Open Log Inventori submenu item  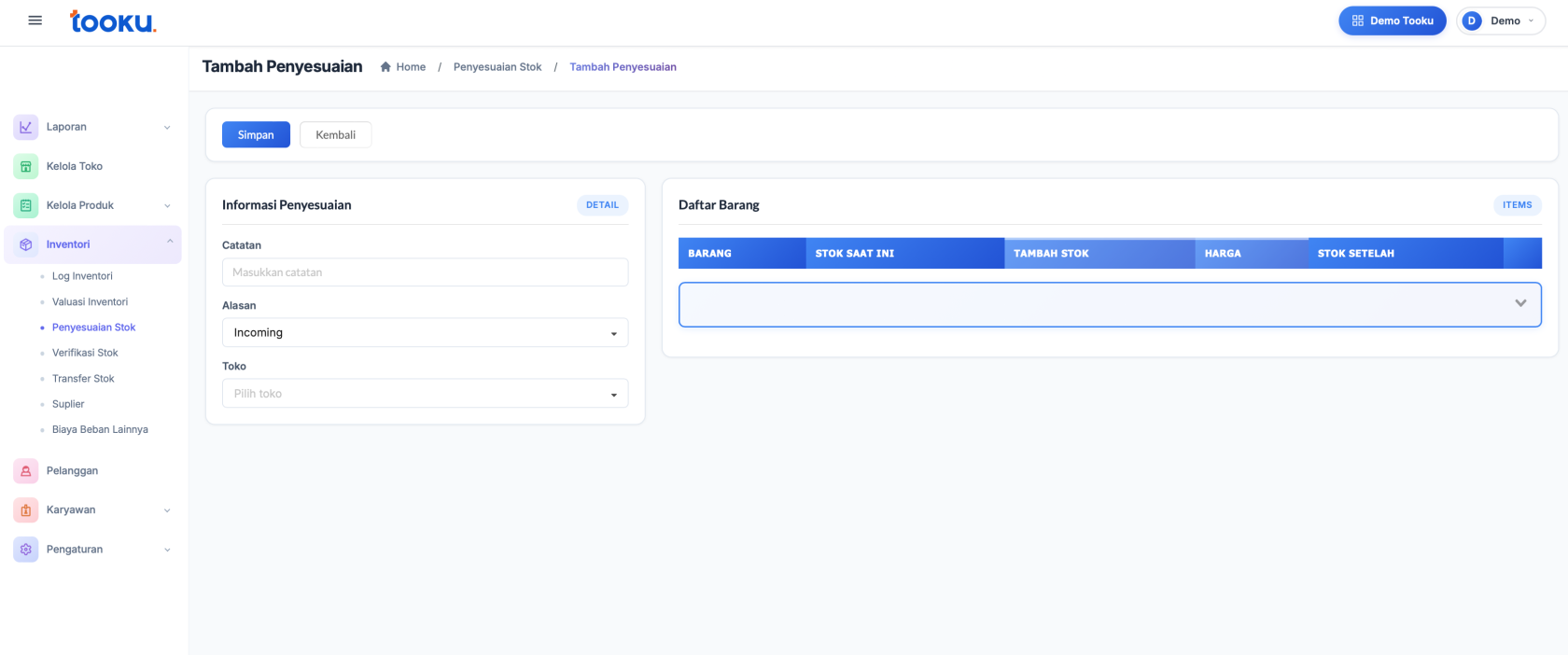tap(82, 276)
